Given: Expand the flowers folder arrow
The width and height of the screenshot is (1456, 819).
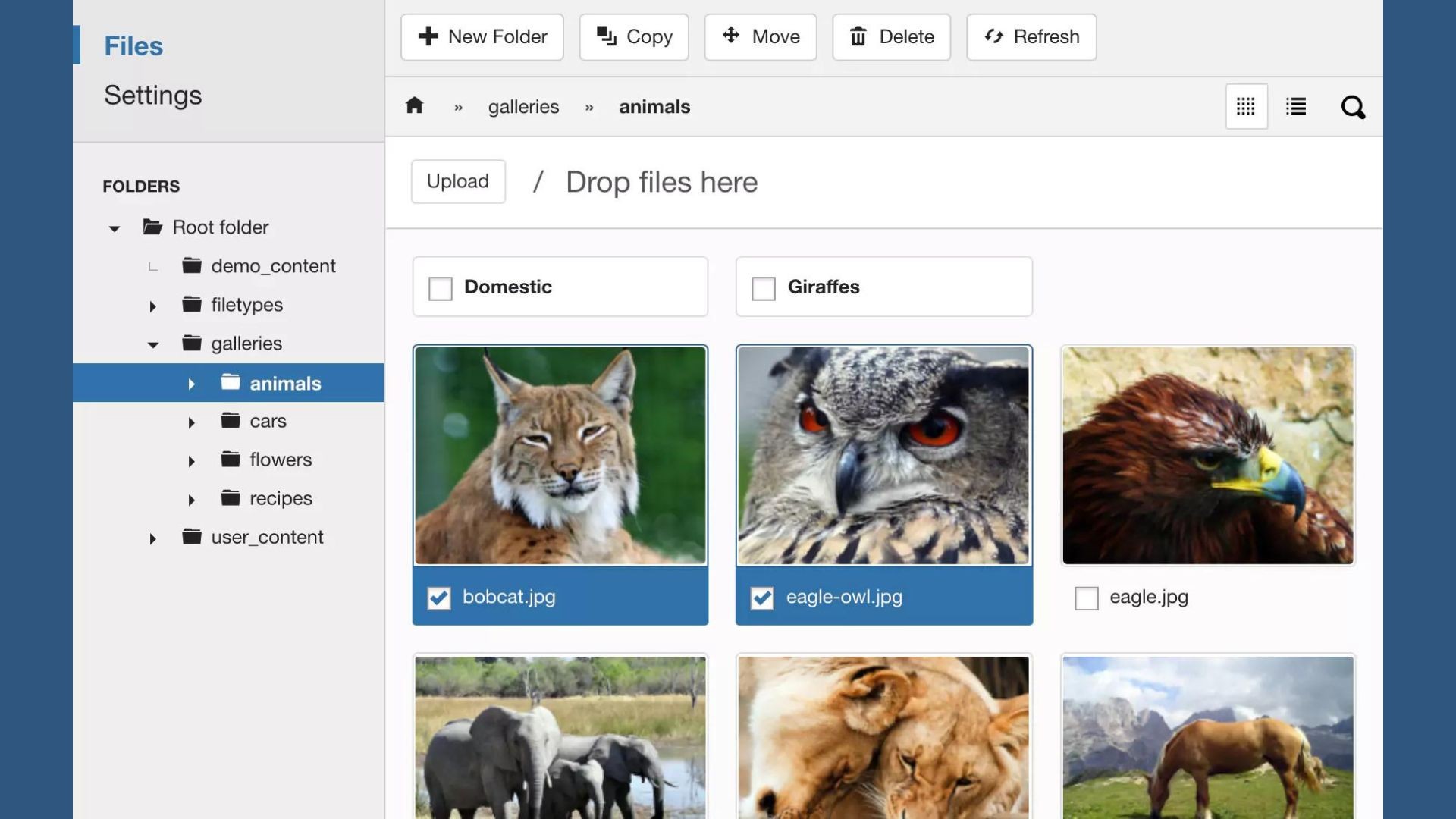Looking at the screenshot, I should [191, 461].
